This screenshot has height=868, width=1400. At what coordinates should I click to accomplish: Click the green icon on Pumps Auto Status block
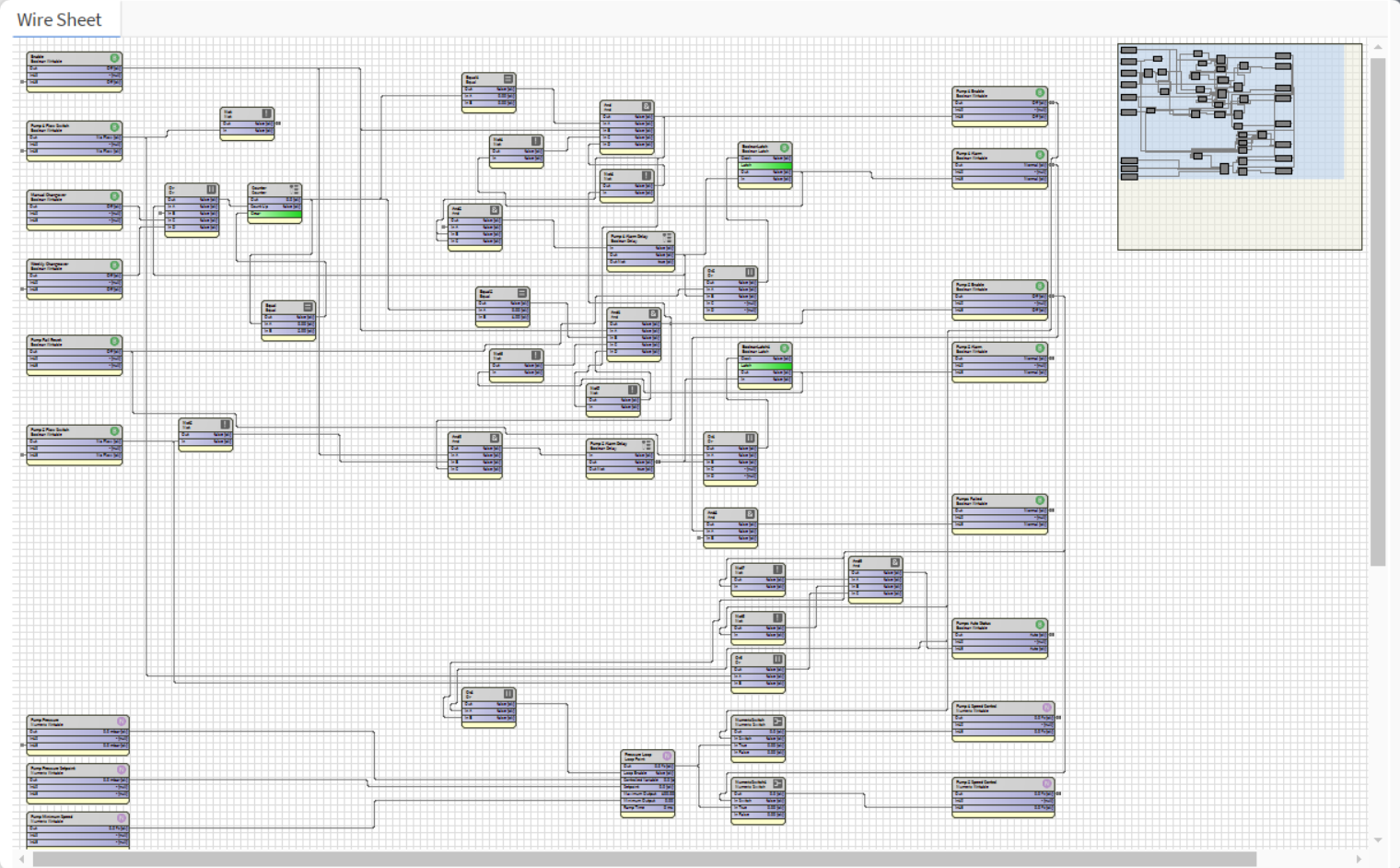pyautogui.click(x=1040, y=625)
